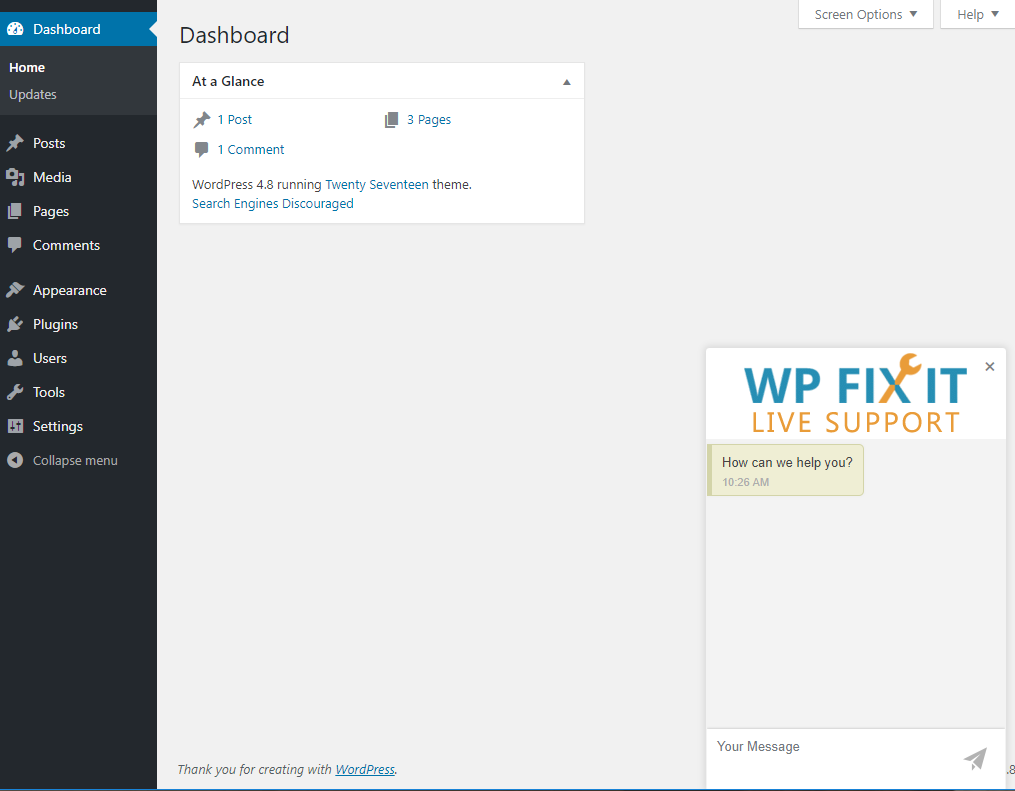Open the Posts menu
Viewport: 1015px width, 791px height.
point(78,143)
